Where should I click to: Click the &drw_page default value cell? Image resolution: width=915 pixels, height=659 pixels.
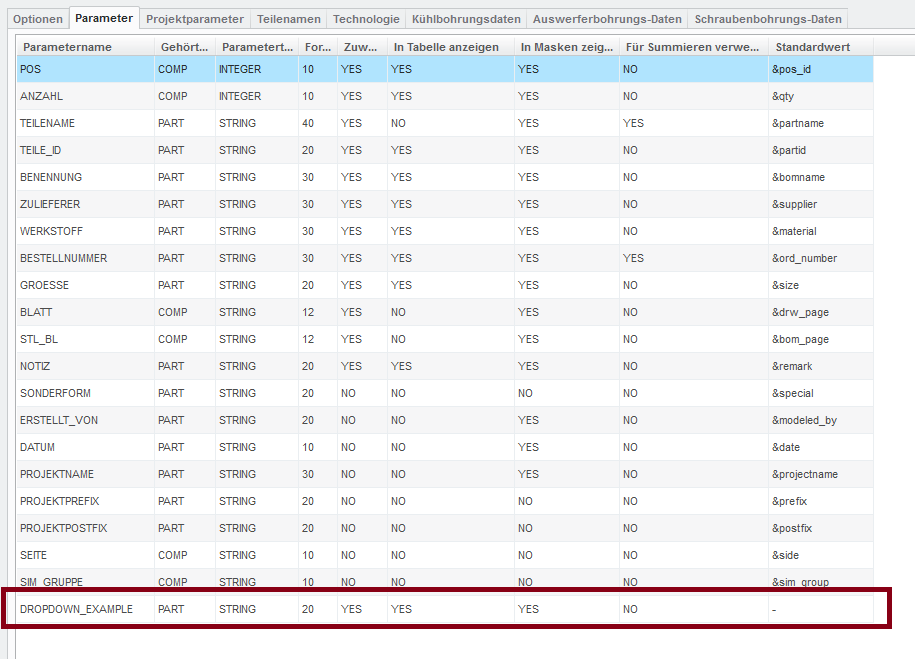tap(821, 312)
